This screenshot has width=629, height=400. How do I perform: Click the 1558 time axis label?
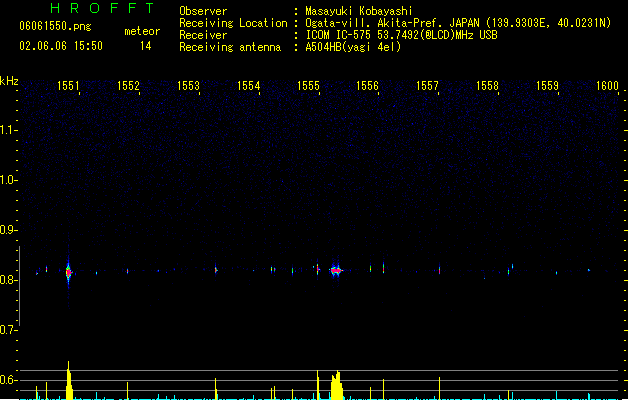(x=487, y=86)
